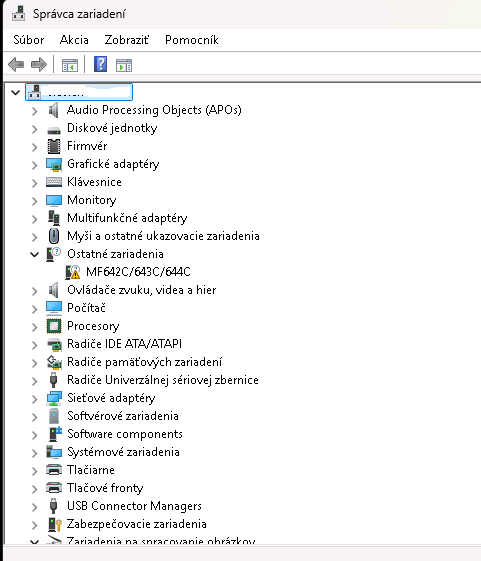Click the Forward arrow toolbar icon
481x561 pixels.
(39, 65)
